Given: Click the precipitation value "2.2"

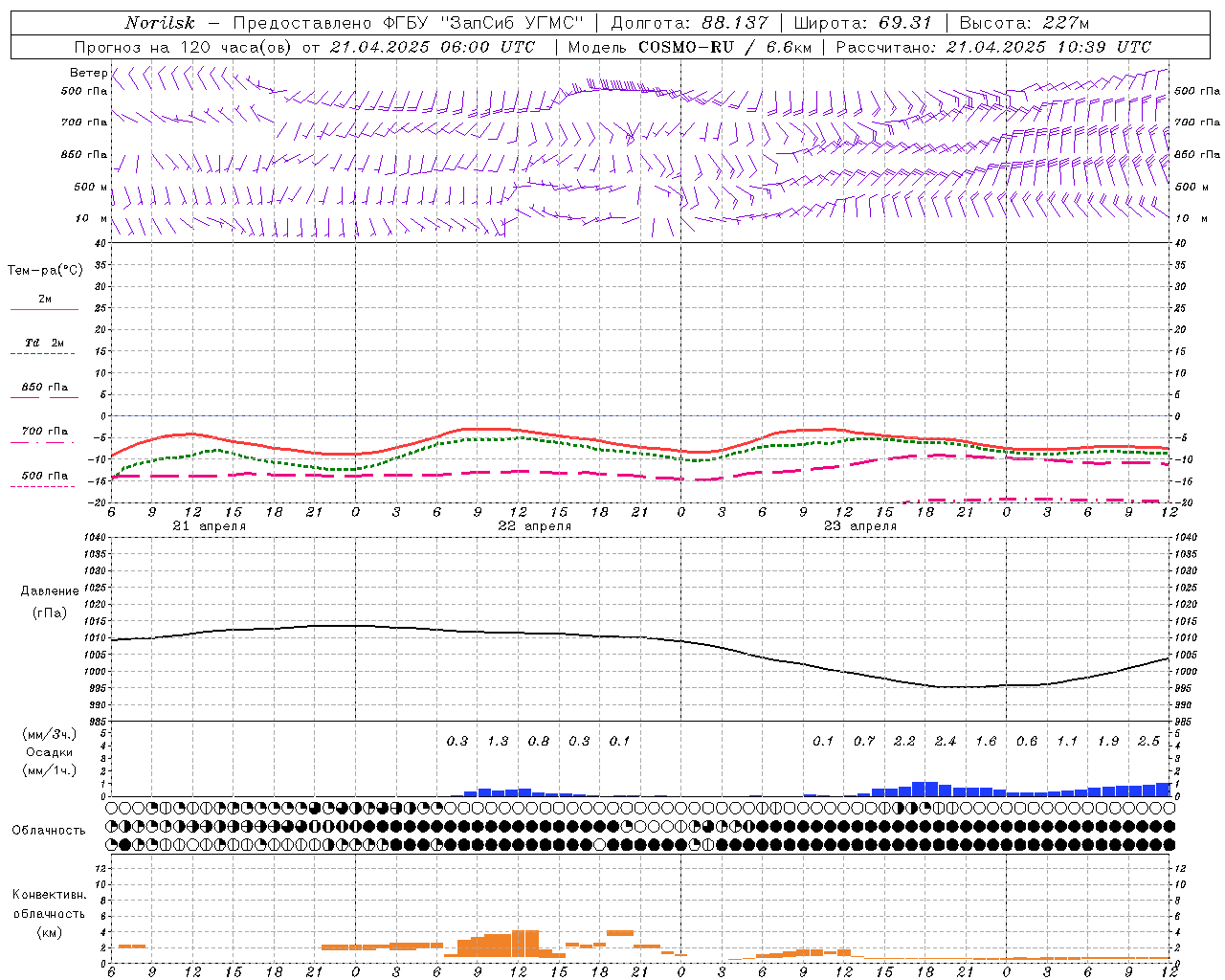Looking at the screenshot, I should click(x=904, y=741).
